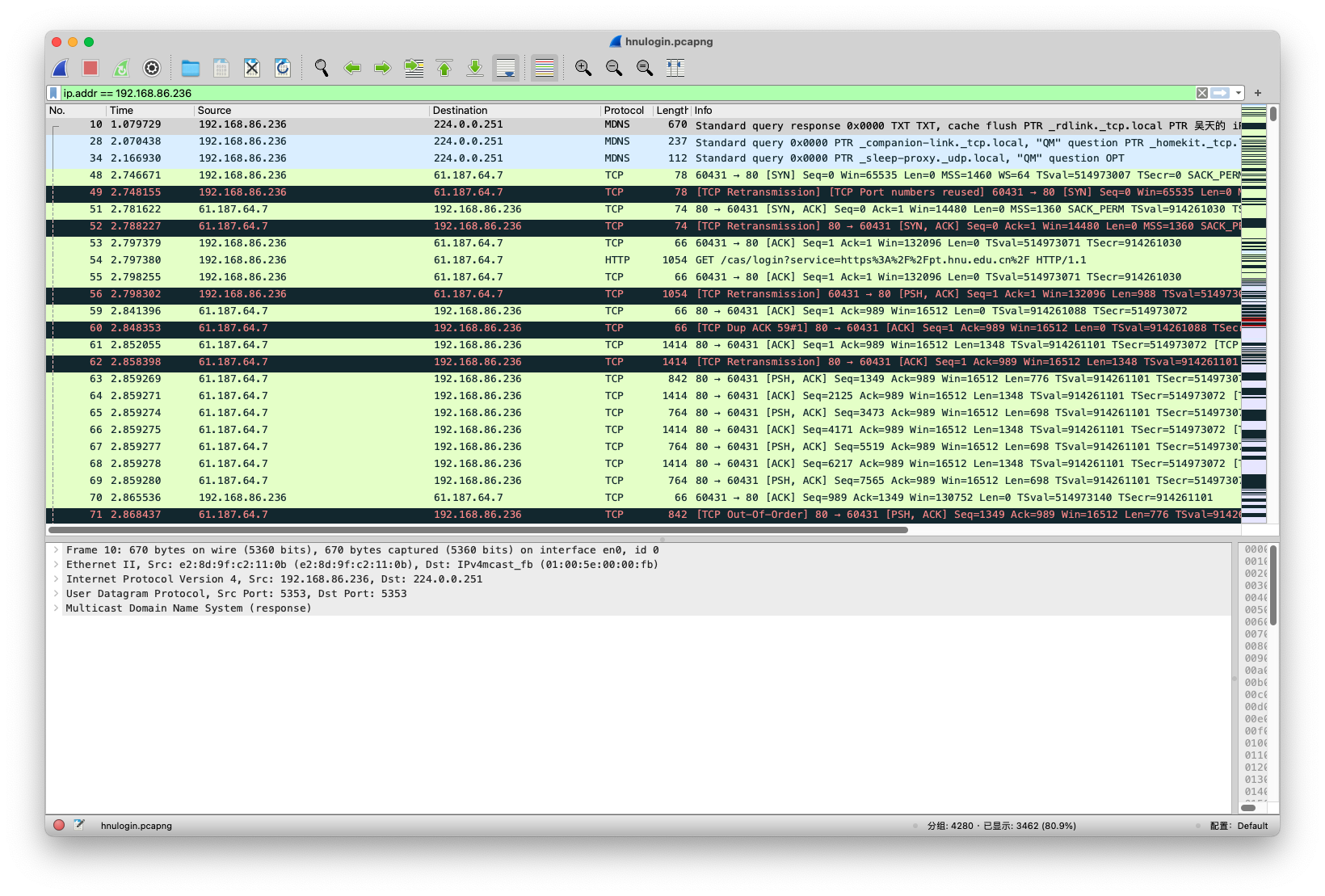The width and height of the screenshot is (1325, 896).
Task: Sort by the Destination column header
Action: point(515,111)
